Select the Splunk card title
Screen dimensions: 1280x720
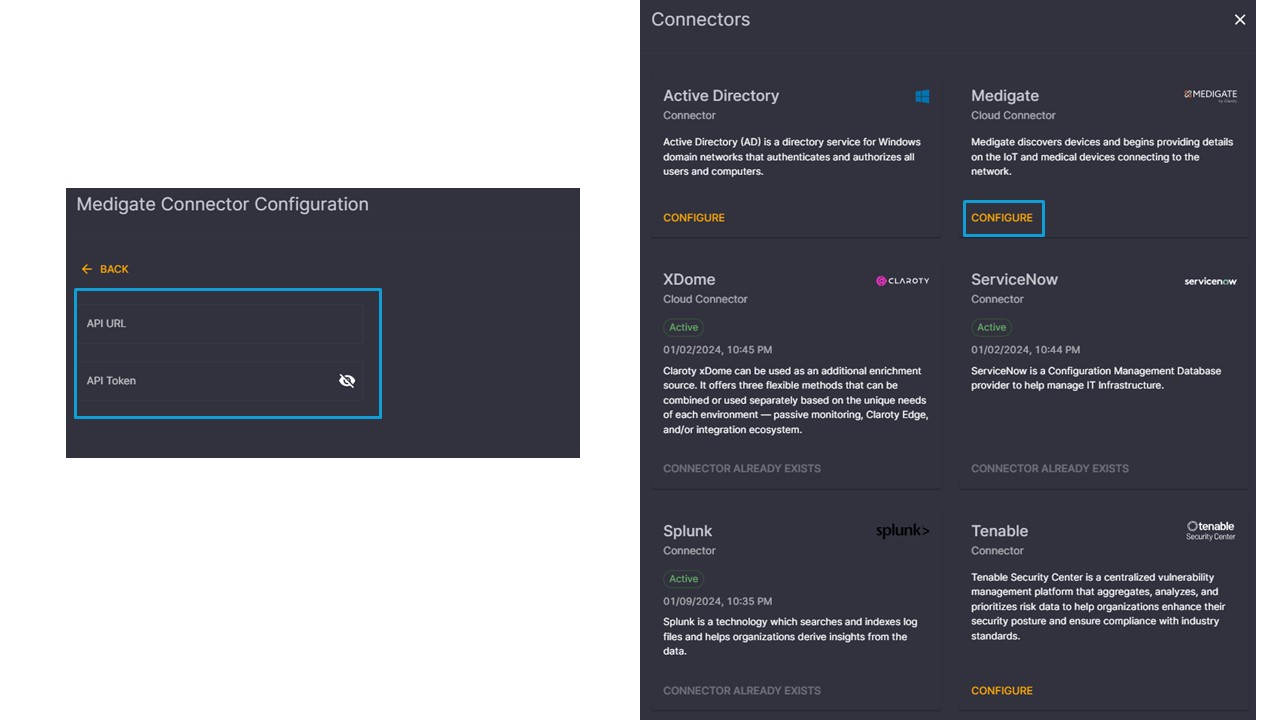[x=688, y=531]
